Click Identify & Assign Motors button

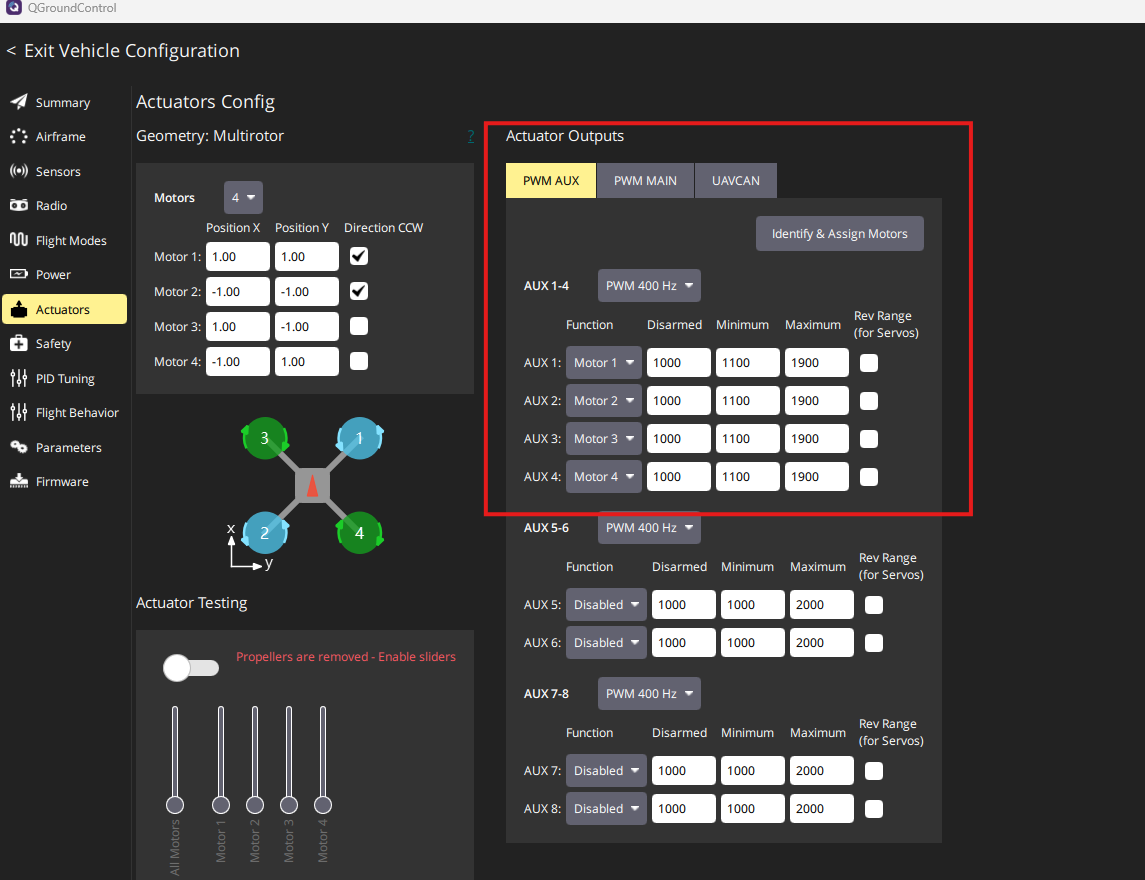839,234
